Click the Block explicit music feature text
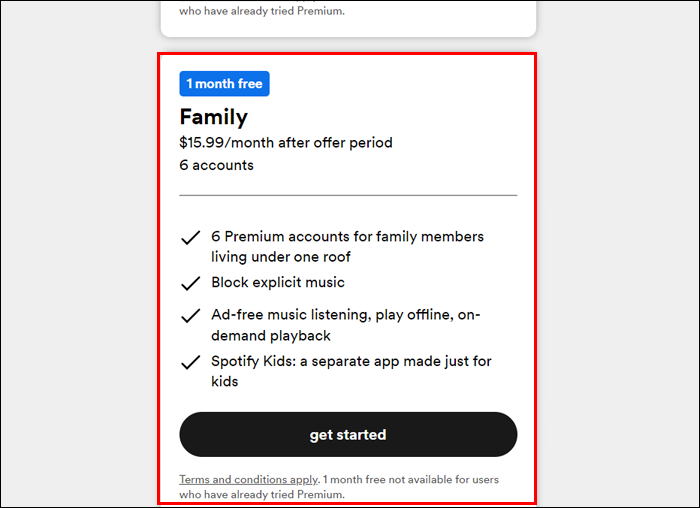This screenshot has width=700, height=508. click(x=278, y=282)
